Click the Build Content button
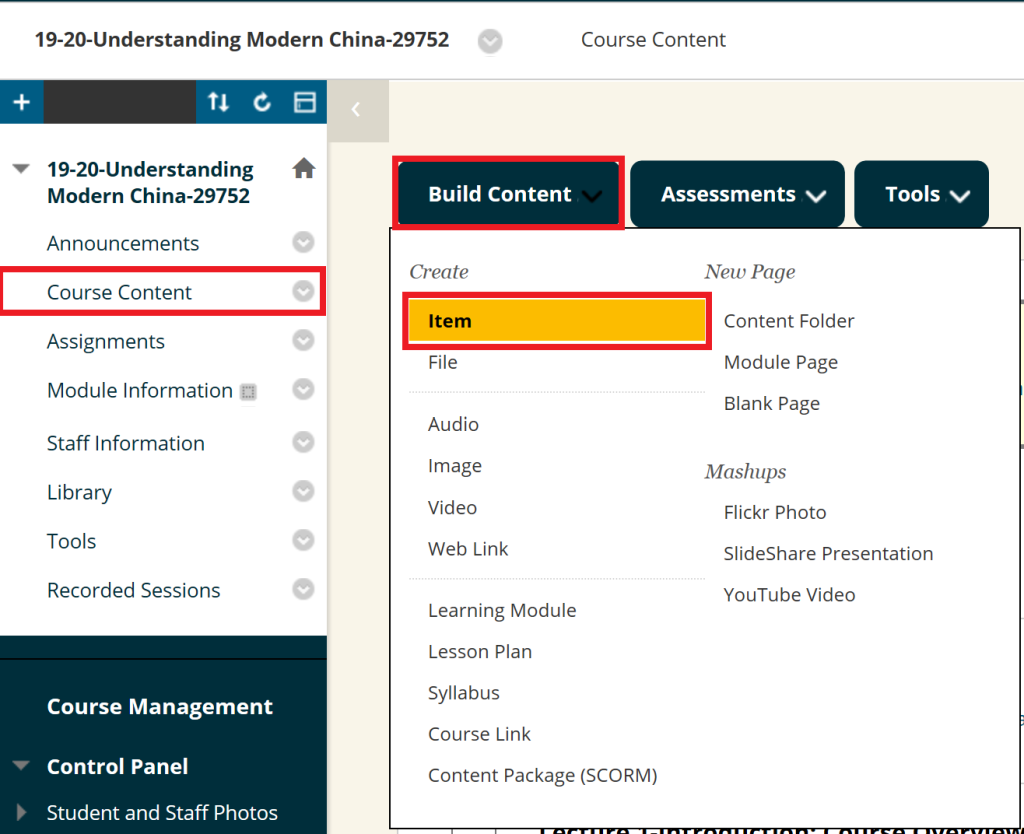 point(508,193)
